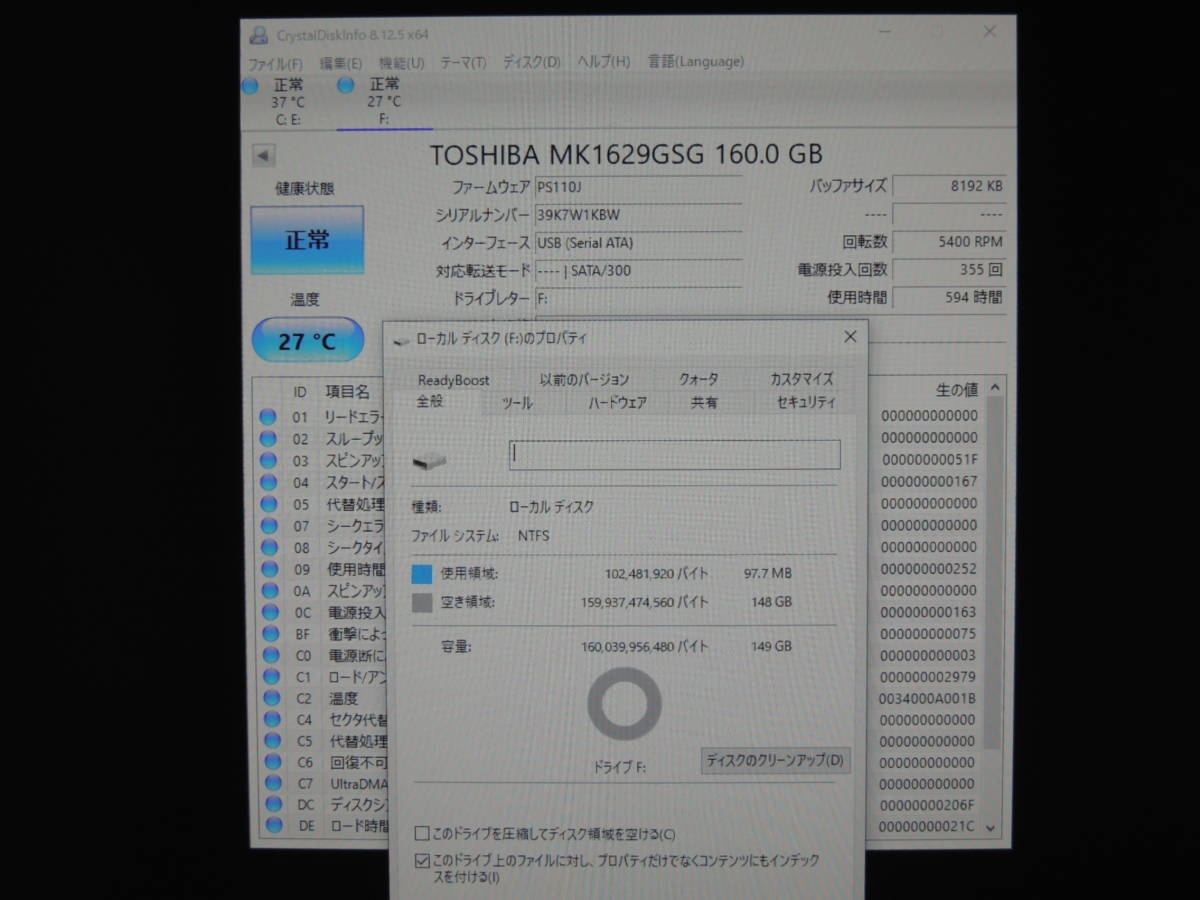
Task: Click the status orb for ID 04
Action: (x=268, y=482)
